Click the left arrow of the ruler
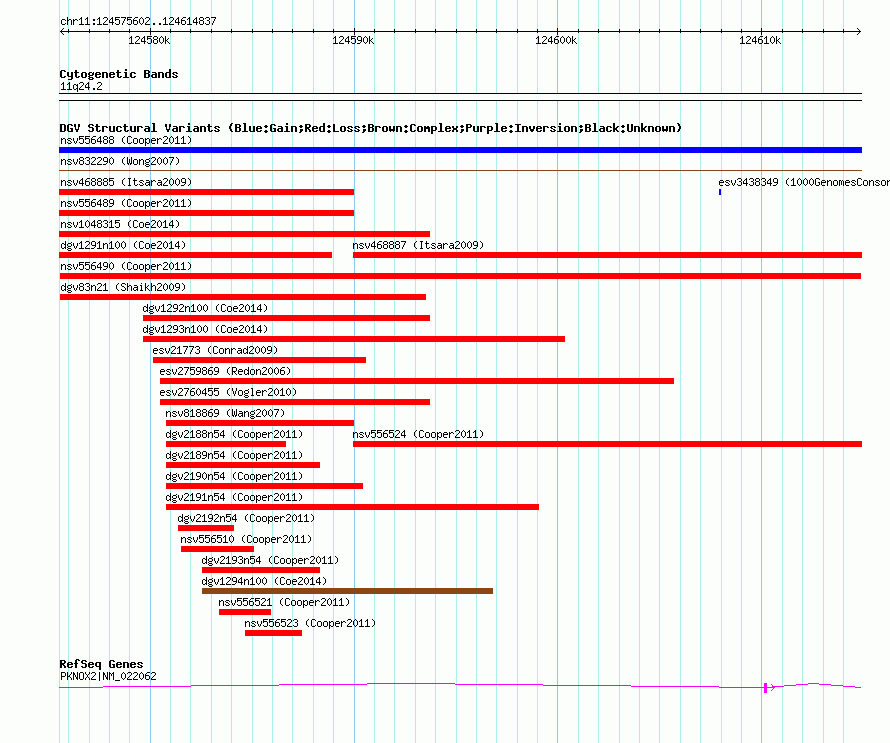This screenshot has width=890, height=743. 63,31
